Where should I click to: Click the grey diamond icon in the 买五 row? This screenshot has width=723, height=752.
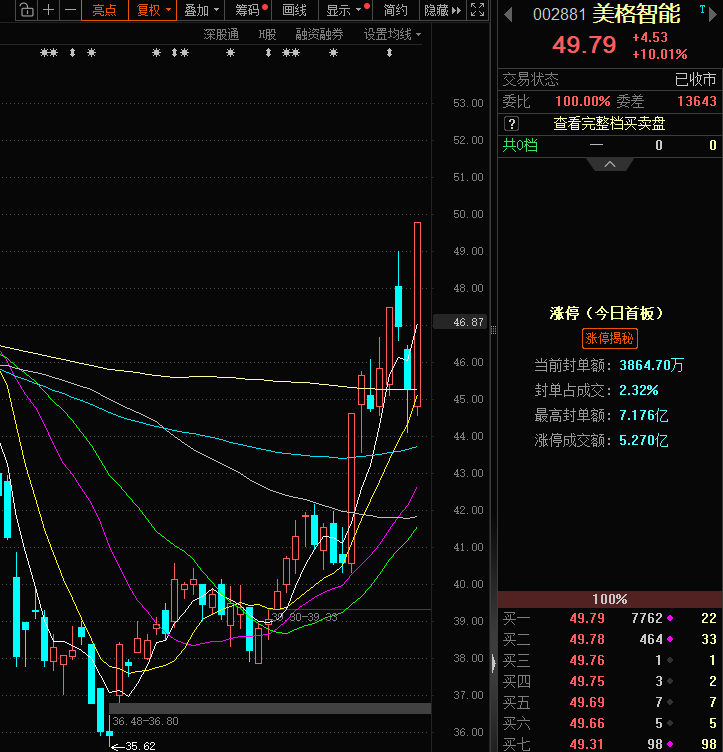pos(670,703)
